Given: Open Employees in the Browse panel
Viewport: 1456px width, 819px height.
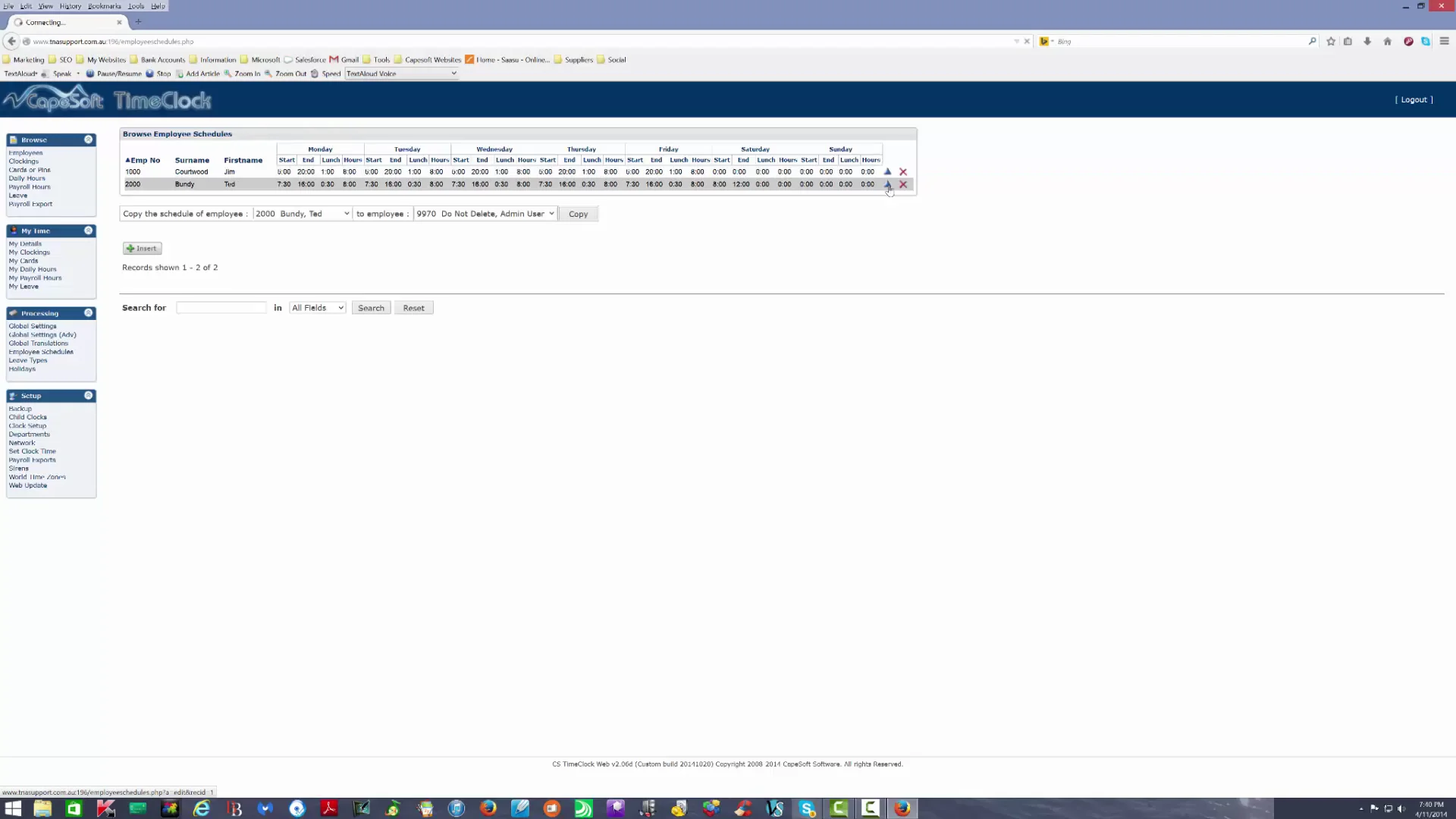Looking at the screenshot, I should point(26,153).
